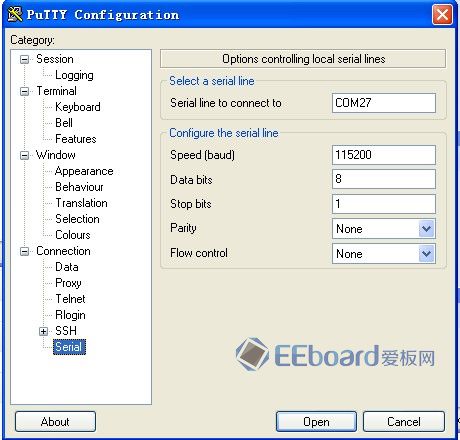460x440 pixels.
Task: Collapse the Session tree node
Action: [x=24, y=60]
